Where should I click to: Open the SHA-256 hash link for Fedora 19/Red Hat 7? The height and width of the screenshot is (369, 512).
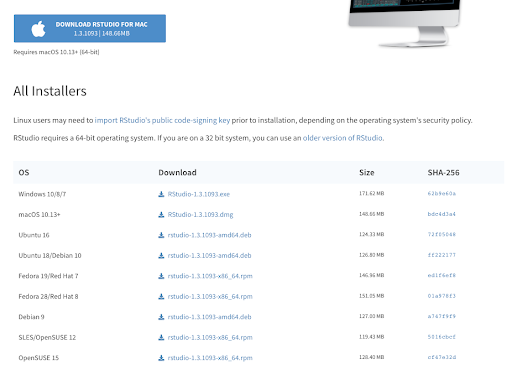pos(442,275)
